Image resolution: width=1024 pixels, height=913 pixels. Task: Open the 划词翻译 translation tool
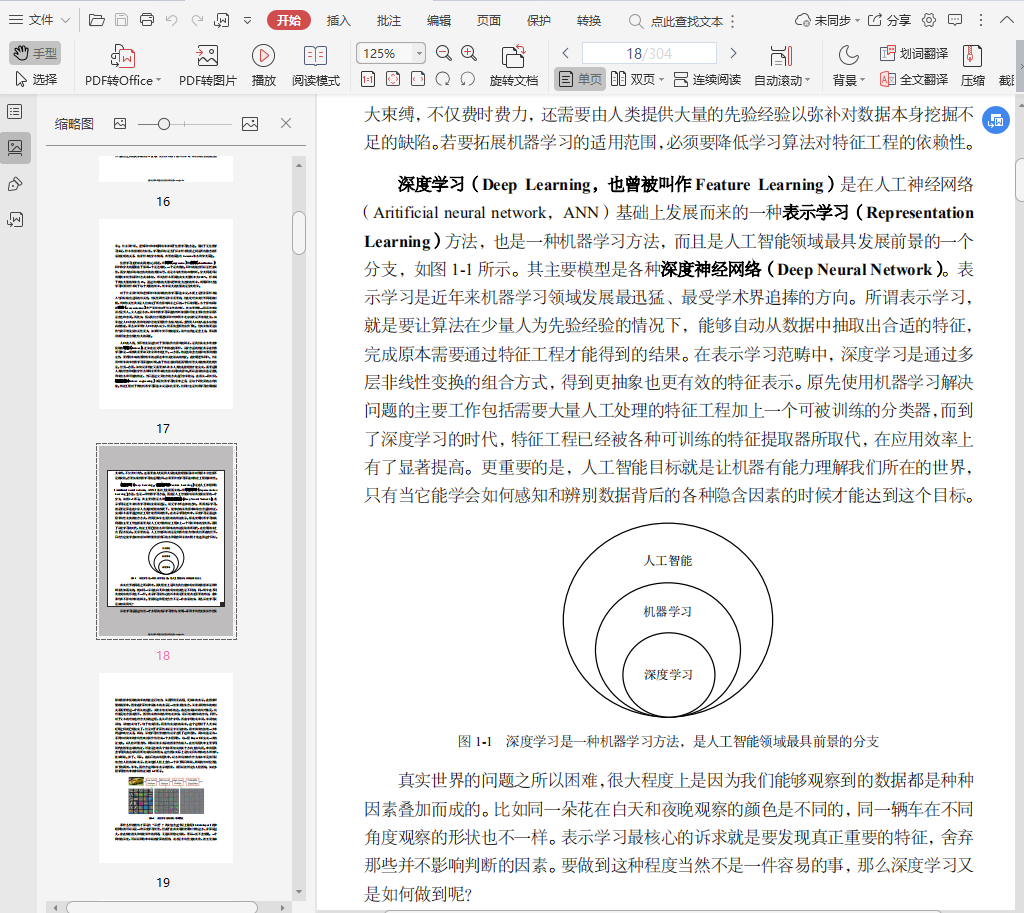click(913, 53)
